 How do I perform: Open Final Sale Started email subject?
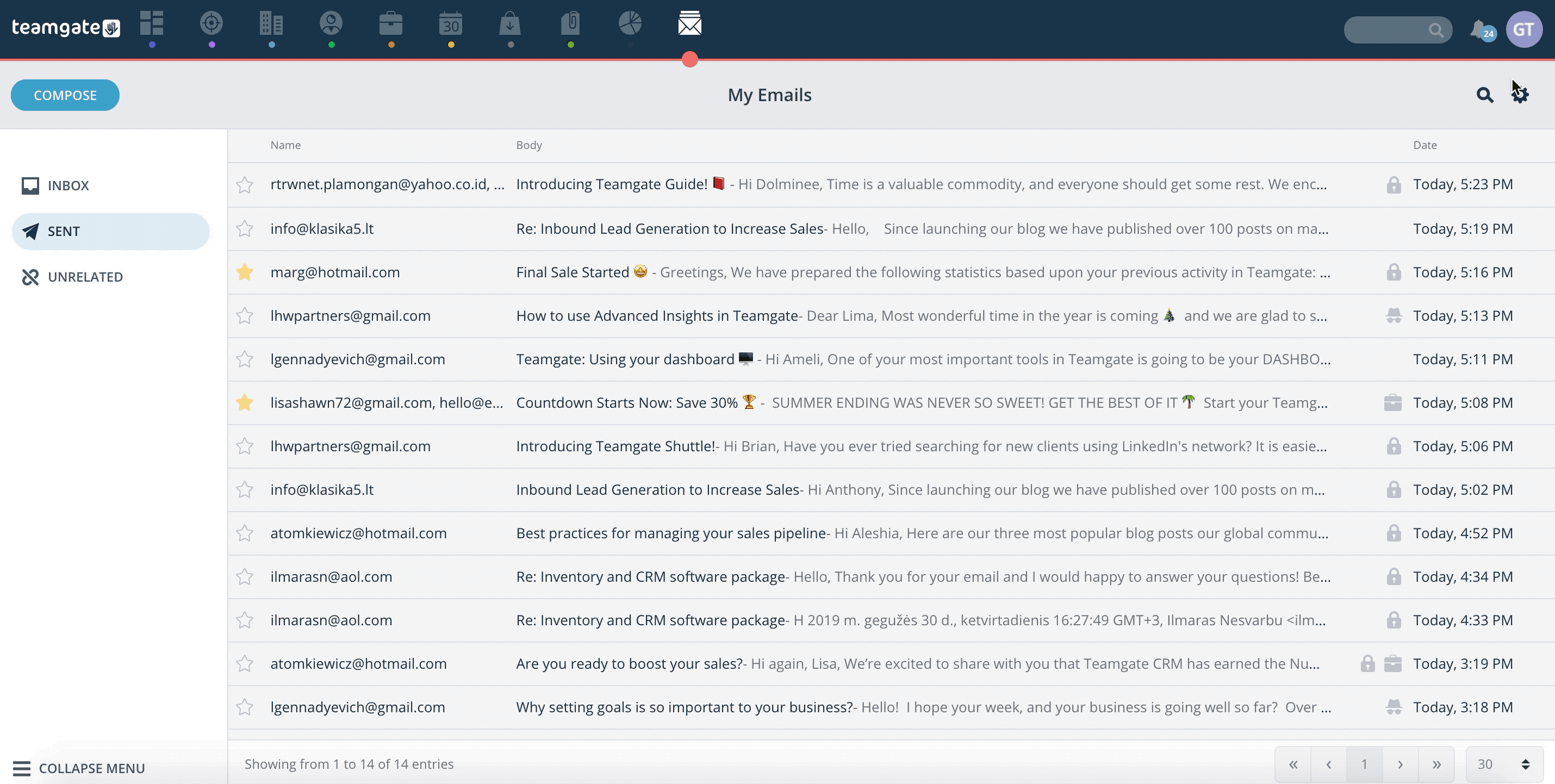click(x=573, y=272)
